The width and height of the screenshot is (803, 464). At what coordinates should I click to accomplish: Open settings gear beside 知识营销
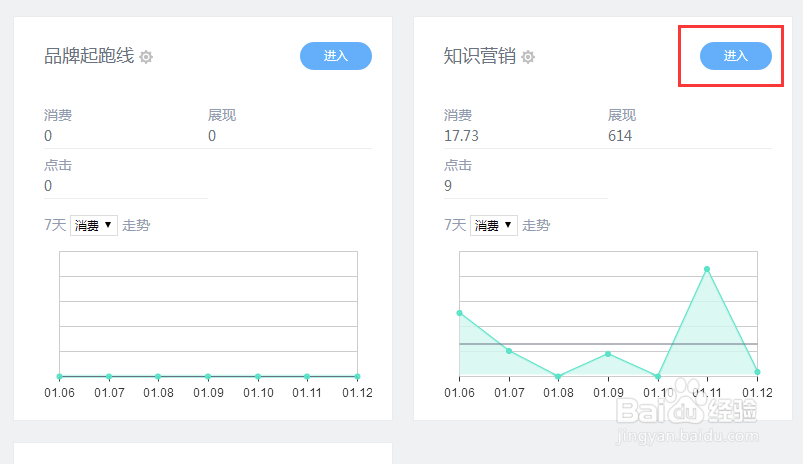528,57
